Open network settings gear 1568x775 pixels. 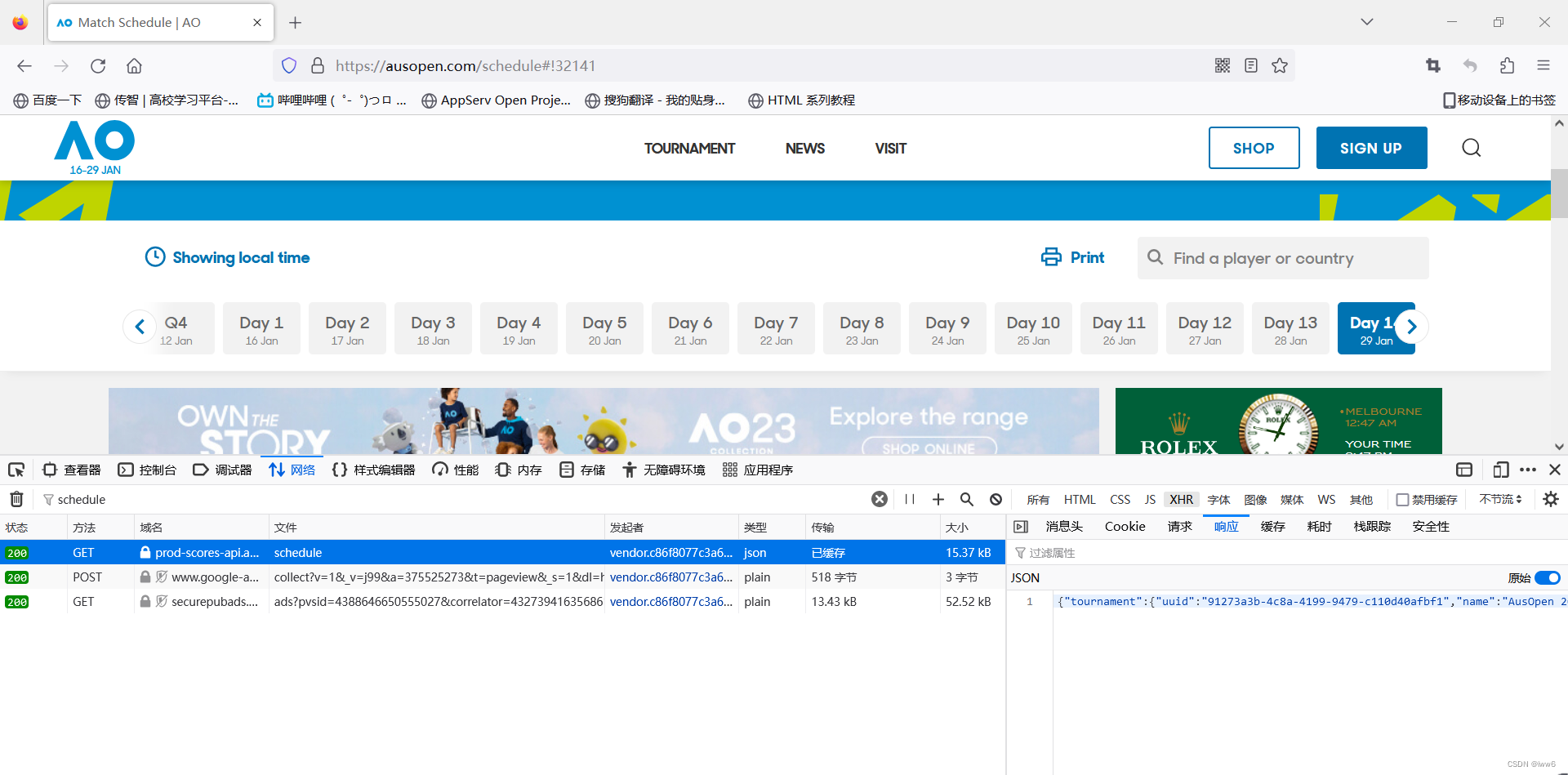(1551, 499)
